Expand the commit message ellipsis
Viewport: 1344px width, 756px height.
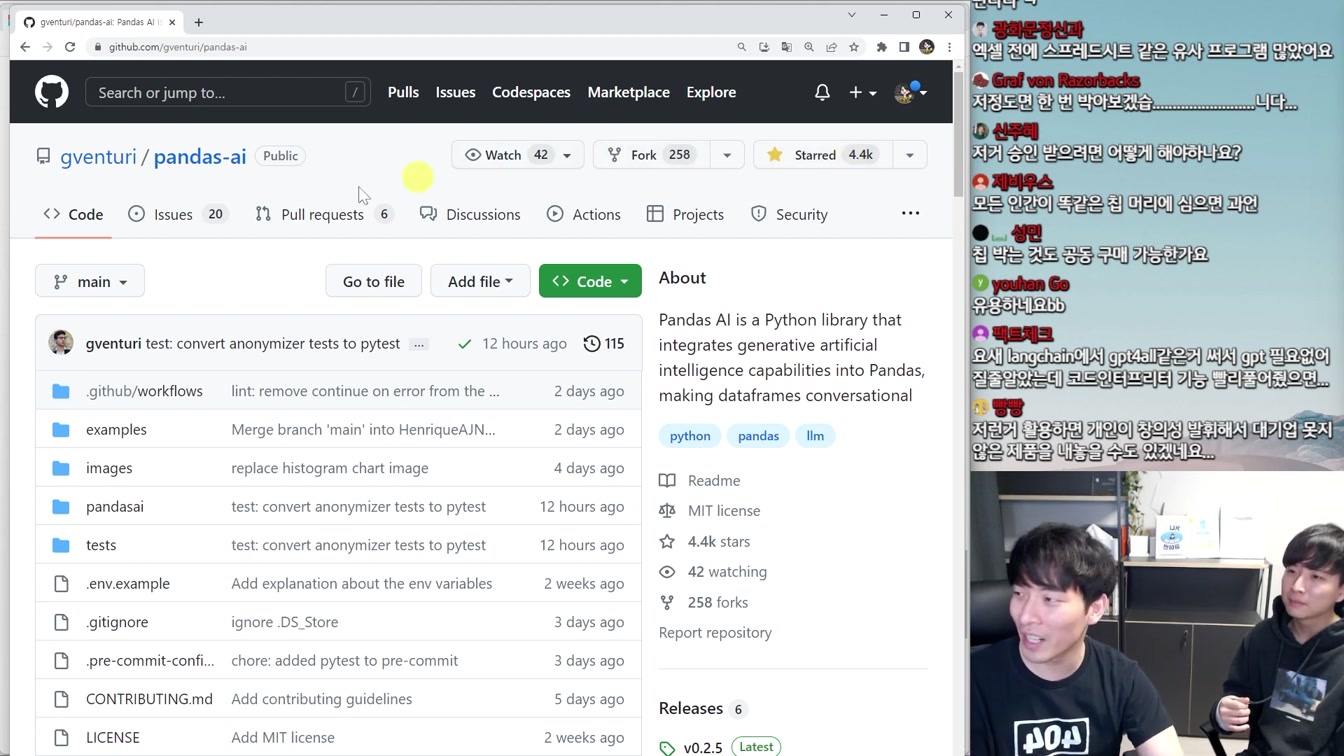click(x=419, y=344)
